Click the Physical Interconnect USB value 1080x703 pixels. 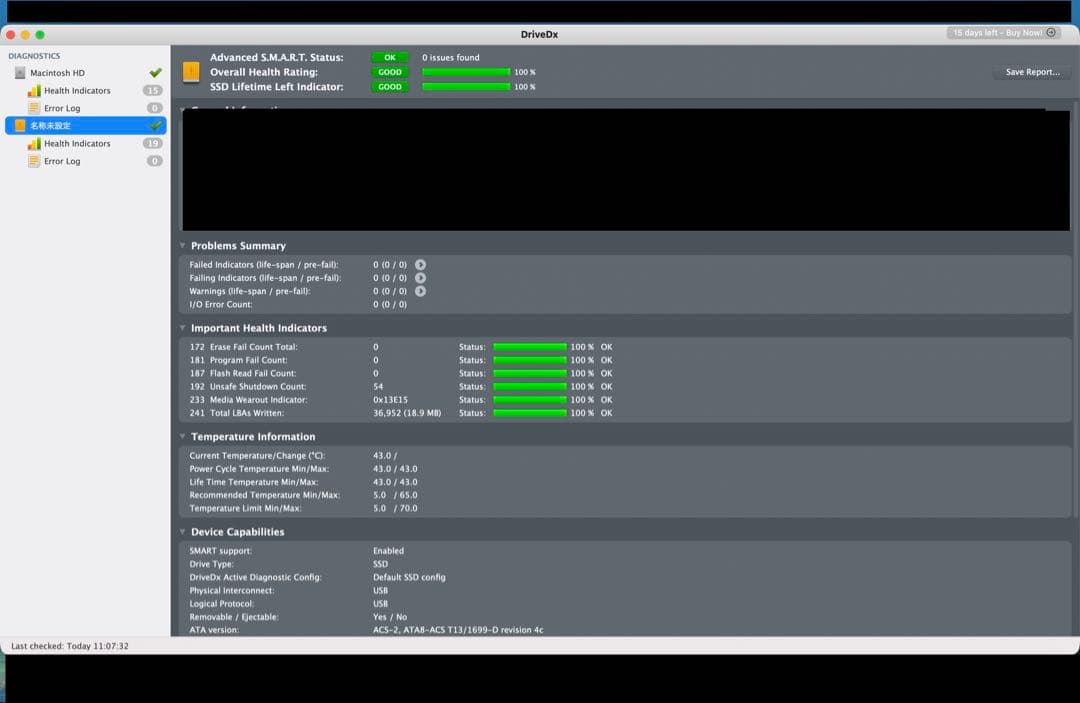pyautogui.click(x=380, y=591)
